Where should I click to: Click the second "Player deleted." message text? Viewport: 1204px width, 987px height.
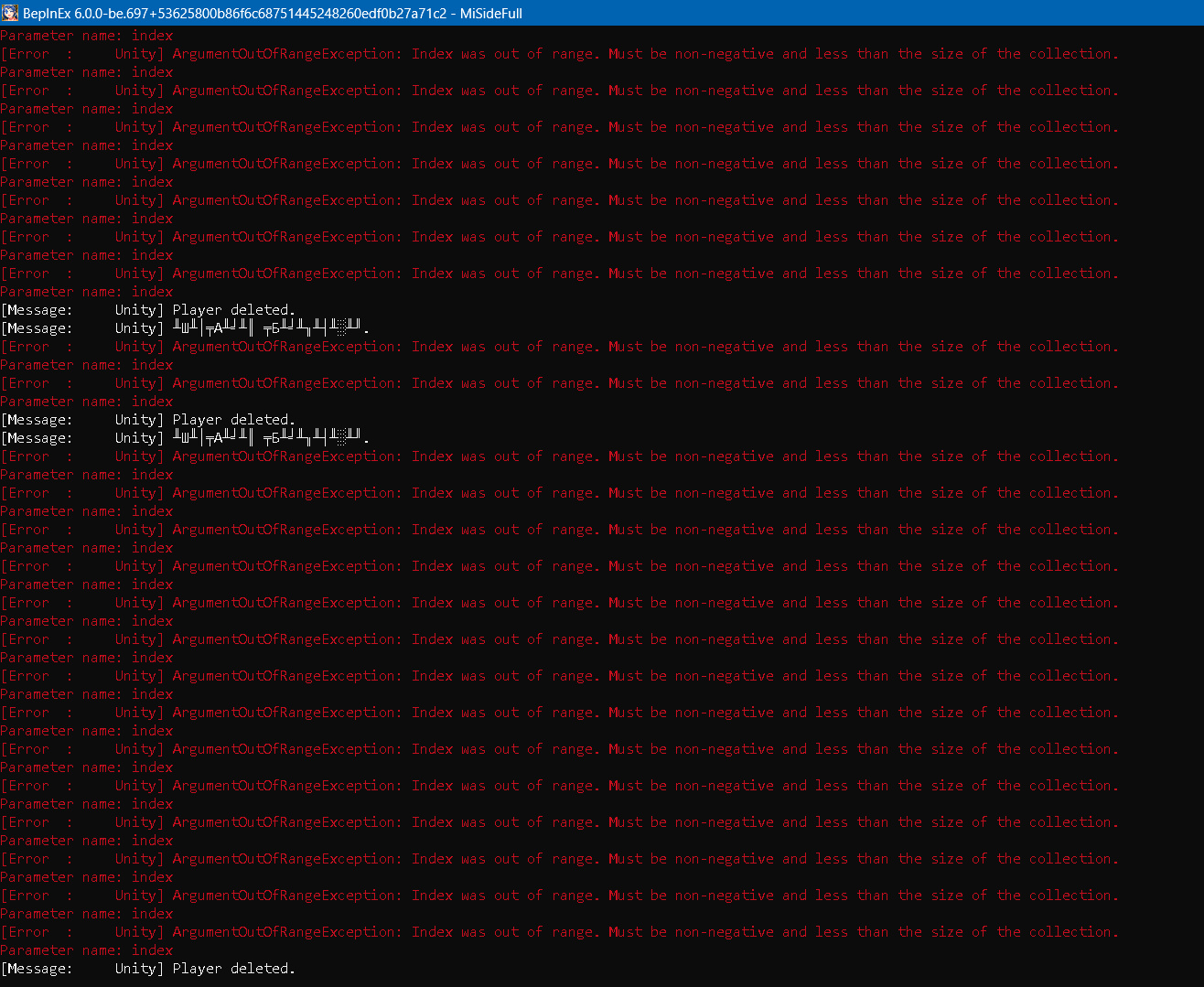pos(233,420)
